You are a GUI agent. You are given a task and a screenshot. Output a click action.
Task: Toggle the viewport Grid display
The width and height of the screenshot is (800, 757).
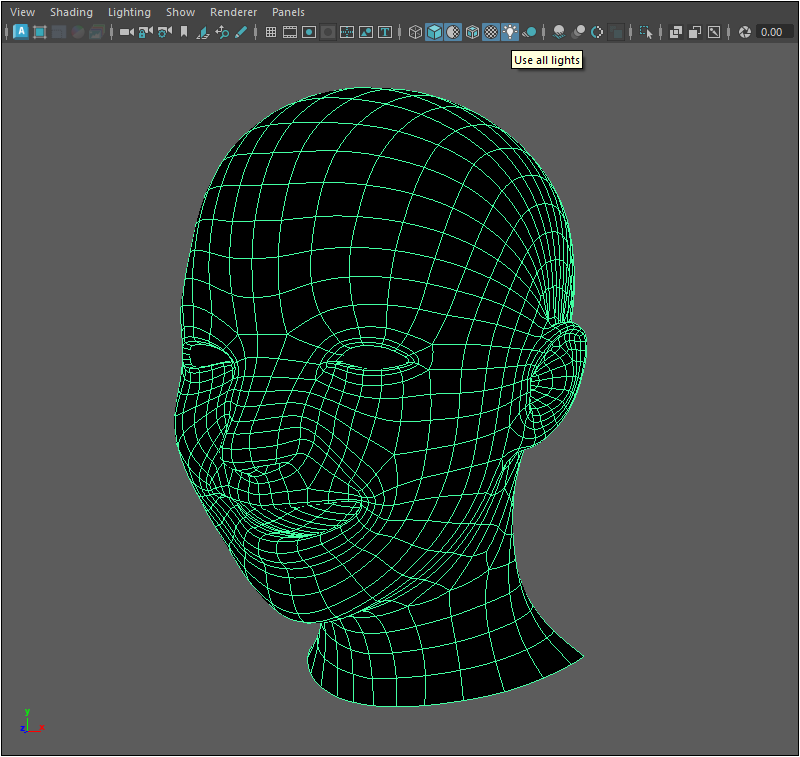pos(271,32)
